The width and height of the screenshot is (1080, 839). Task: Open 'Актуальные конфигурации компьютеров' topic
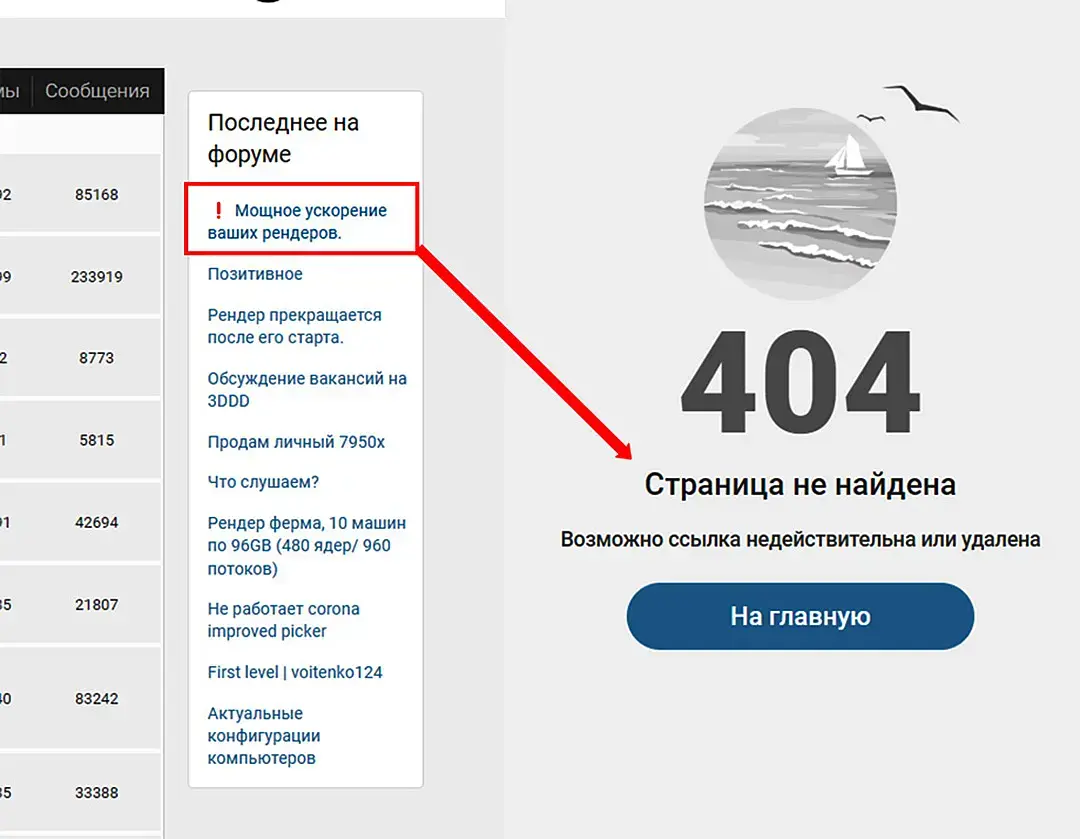[264, 736]
